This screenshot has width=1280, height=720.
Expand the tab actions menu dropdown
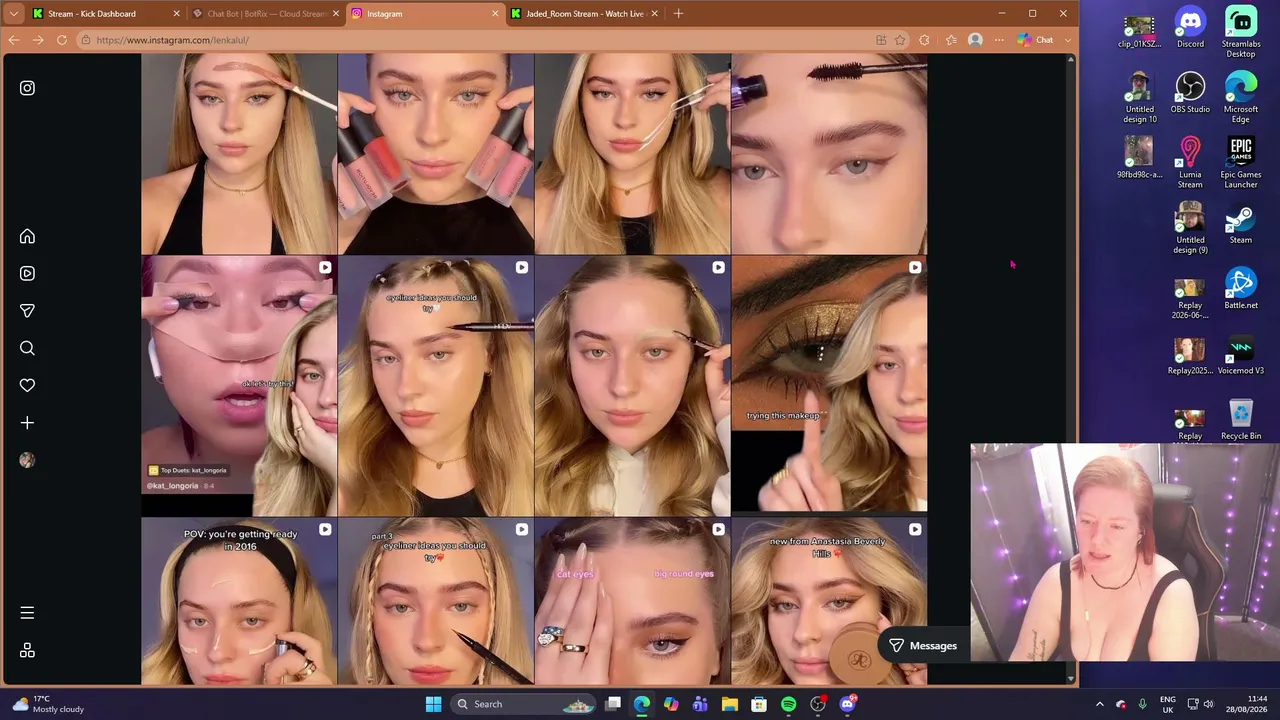pyautogui.click(x=13, y=14)
